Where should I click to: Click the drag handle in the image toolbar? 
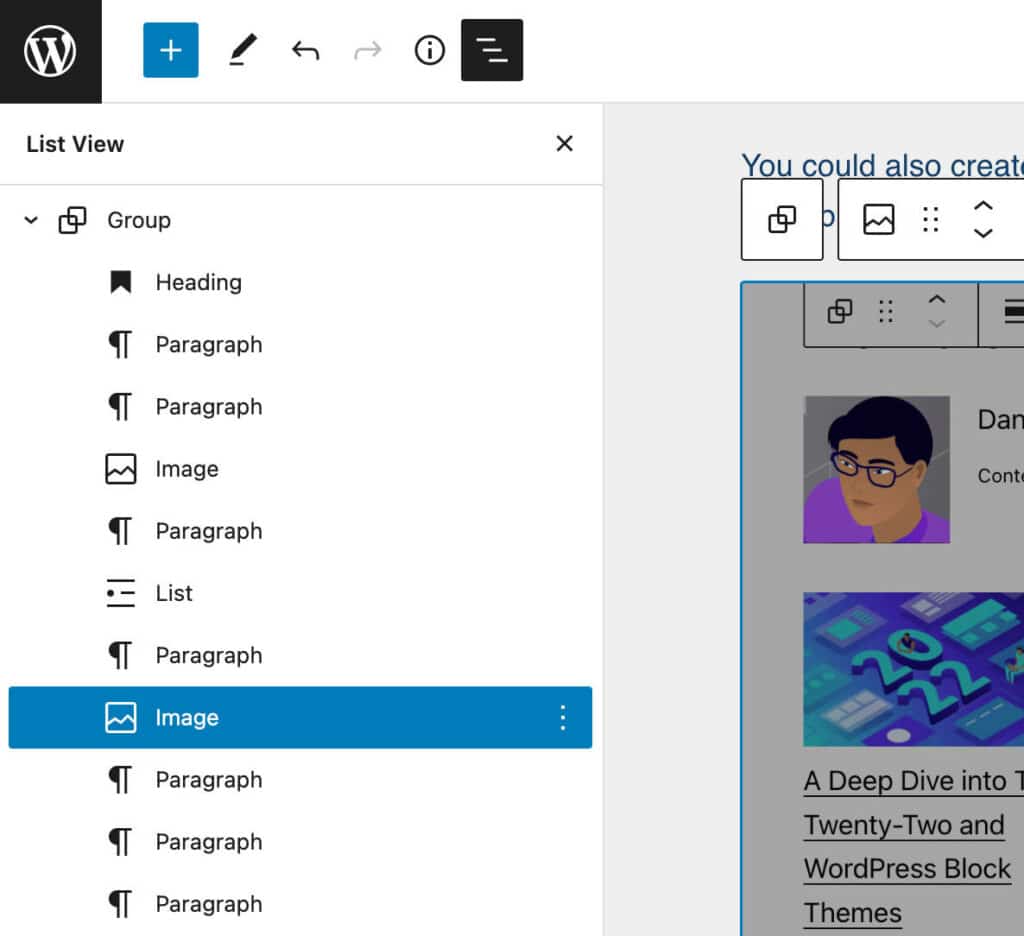tap(930, 219)
